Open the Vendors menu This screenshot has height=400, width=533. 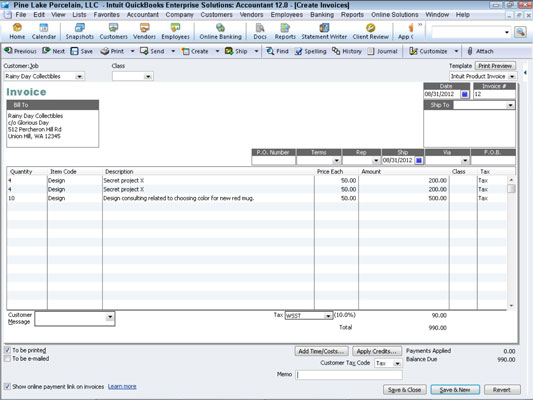pyautogui.click(x=251, y=15)
